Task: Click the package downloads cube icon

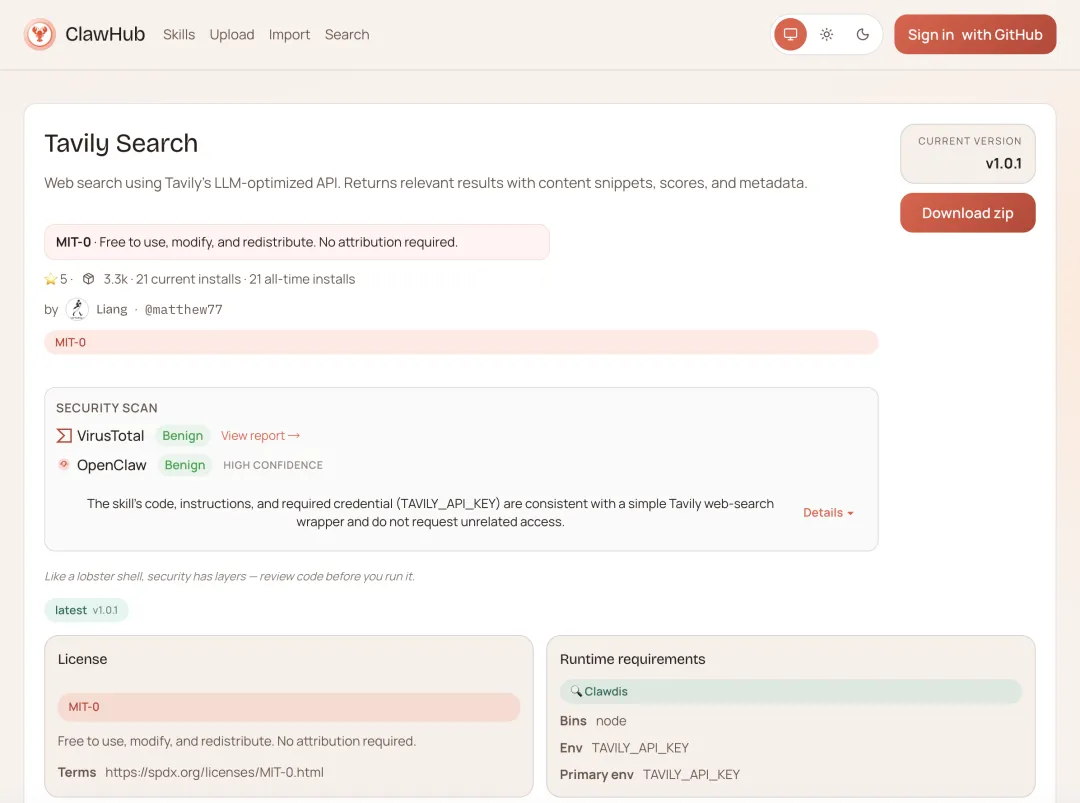Action: click(x=88, y=279)
